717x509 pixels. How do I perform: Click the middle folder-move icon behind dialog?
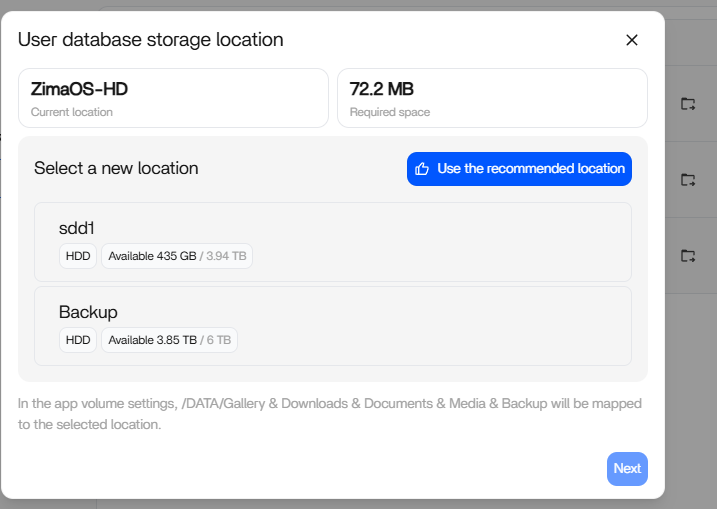(x=688, y=180)
